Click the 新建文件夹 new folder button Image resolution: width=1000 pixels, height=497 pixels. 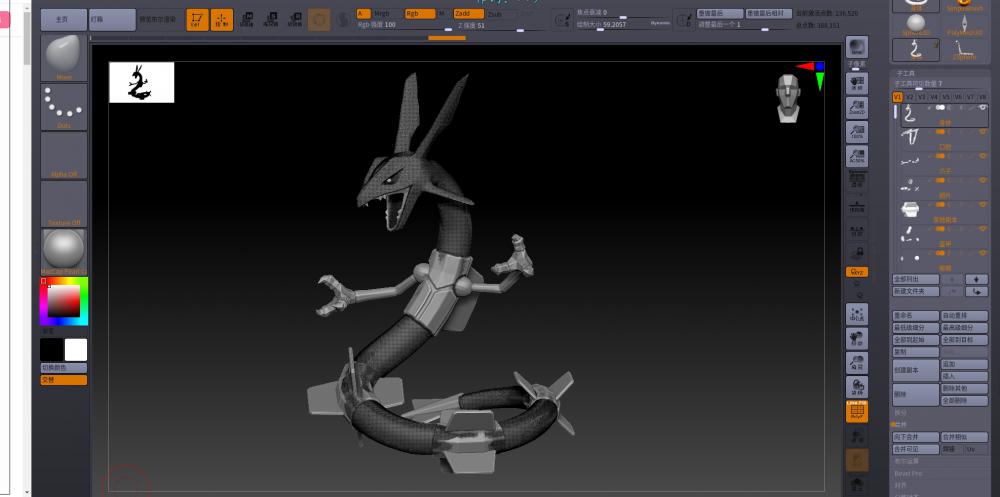[916, 291]
